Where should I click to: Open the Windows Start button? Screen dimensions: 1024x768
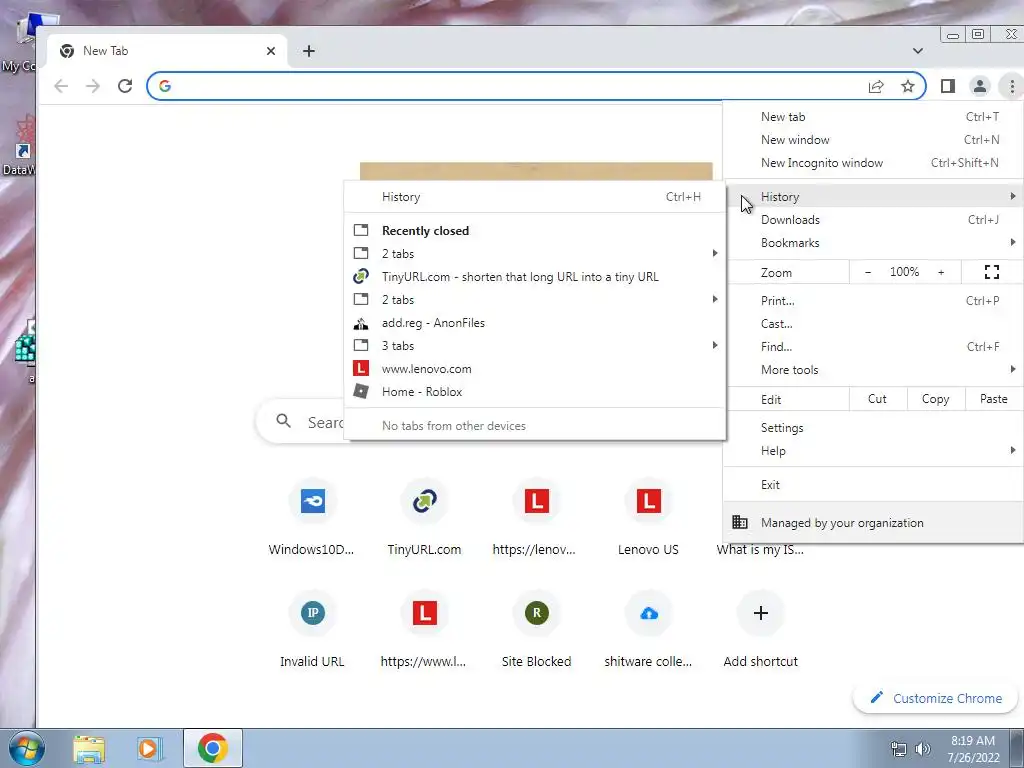pyautogui.click(x=26, y=748)
